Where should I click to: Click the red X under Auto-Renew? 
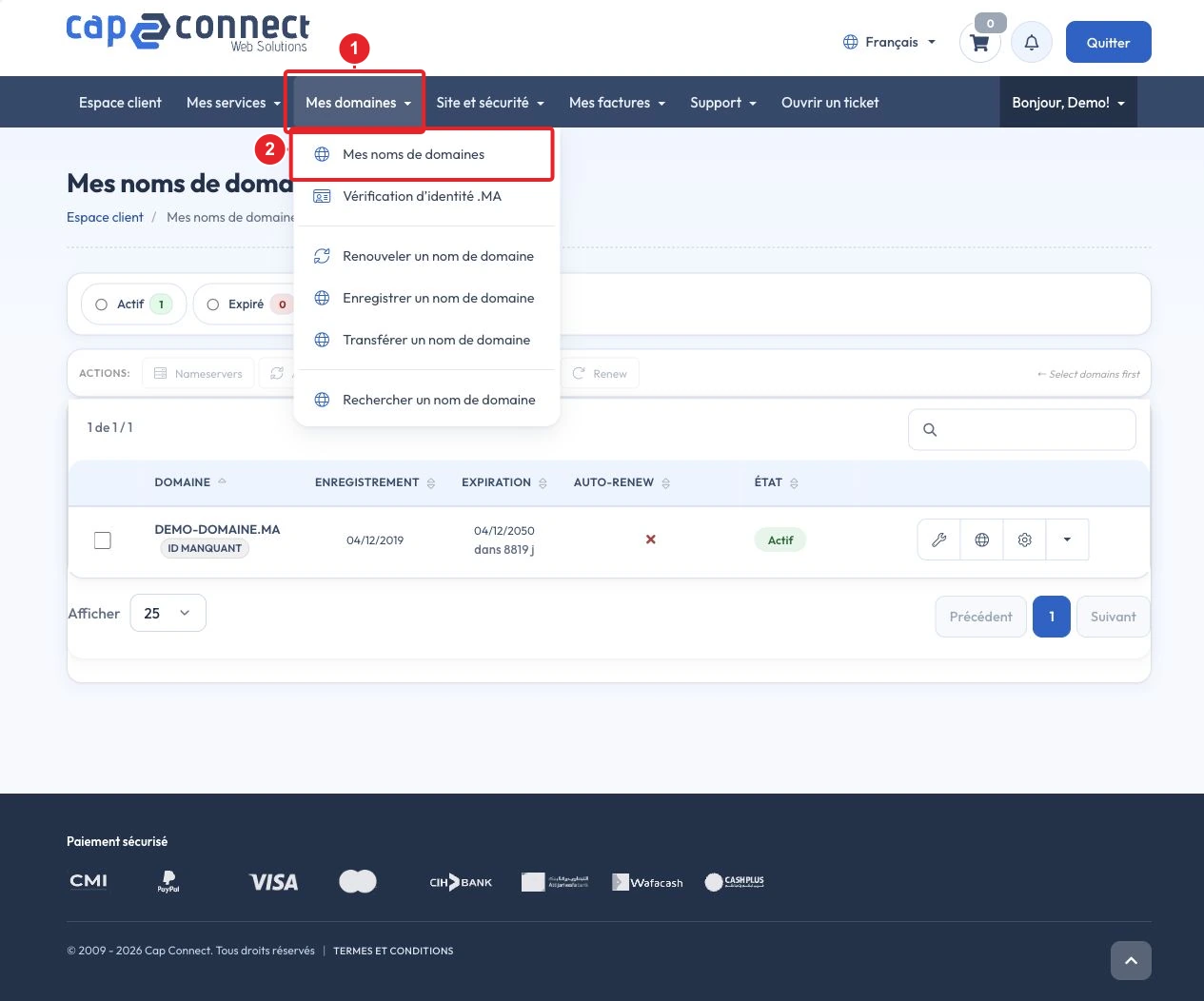coord(651,540)
